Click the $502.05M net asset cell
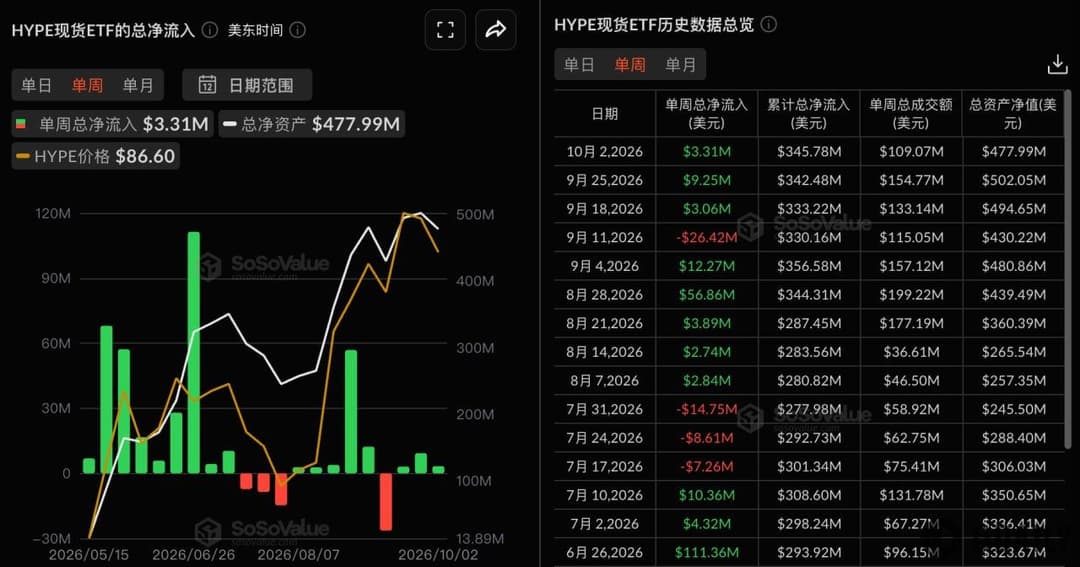This screenshot has width=1080, height=567. coord(1012,181)
